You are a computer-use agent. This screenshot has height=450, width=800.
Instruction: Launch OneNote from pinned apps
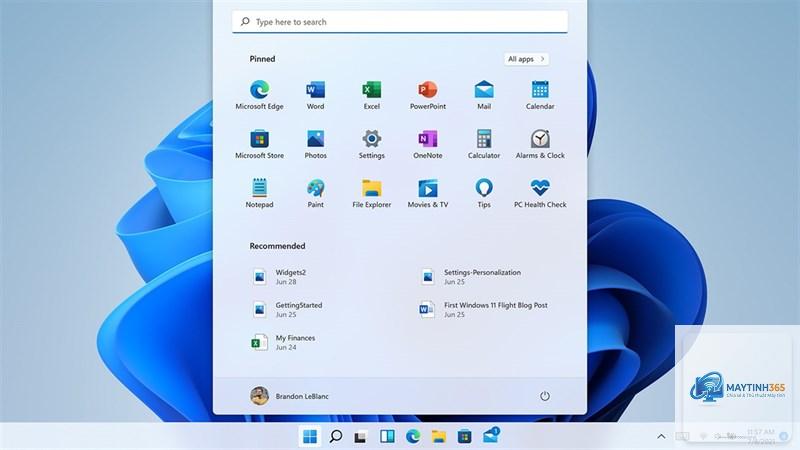point(428,144)
